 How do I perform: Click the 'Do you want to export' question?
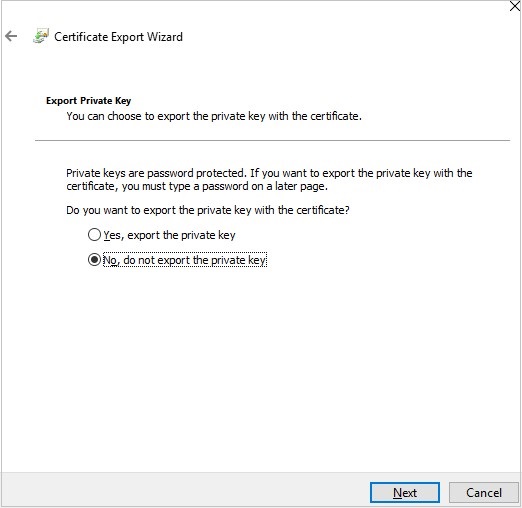pos(208,210)
